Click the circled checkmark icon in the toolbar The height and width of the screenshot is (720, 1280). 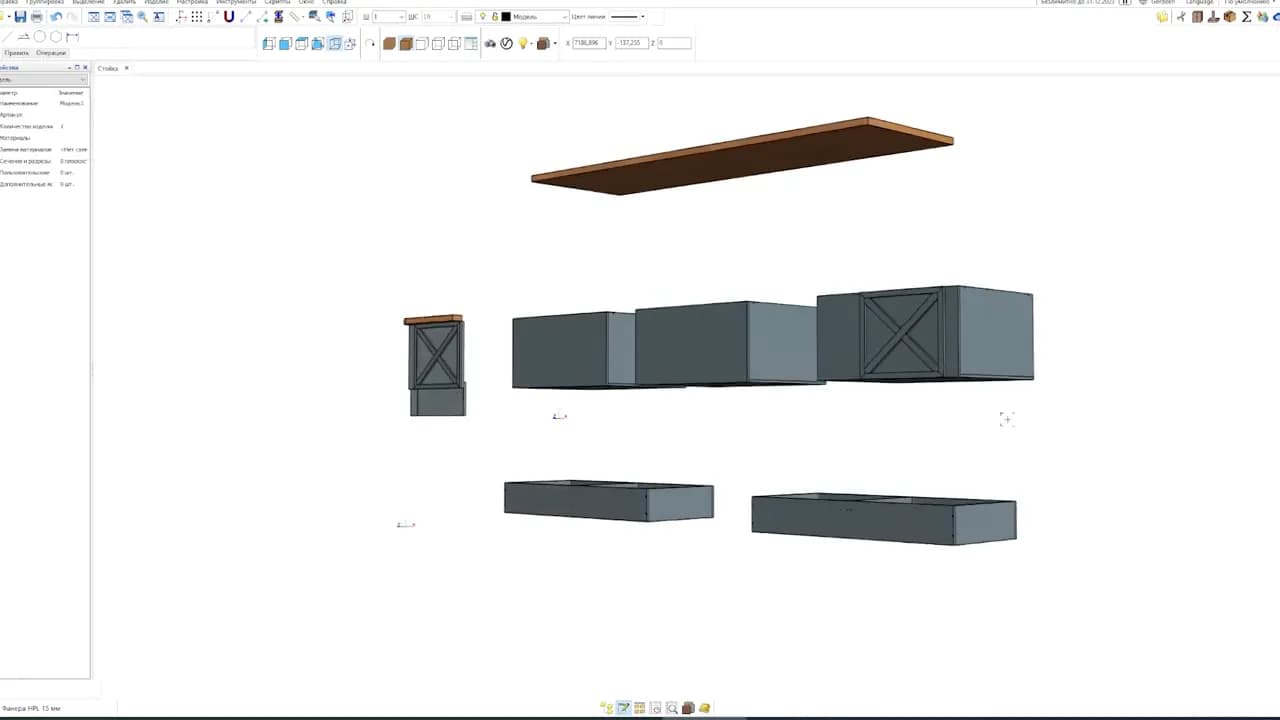(x=506, y=44)
